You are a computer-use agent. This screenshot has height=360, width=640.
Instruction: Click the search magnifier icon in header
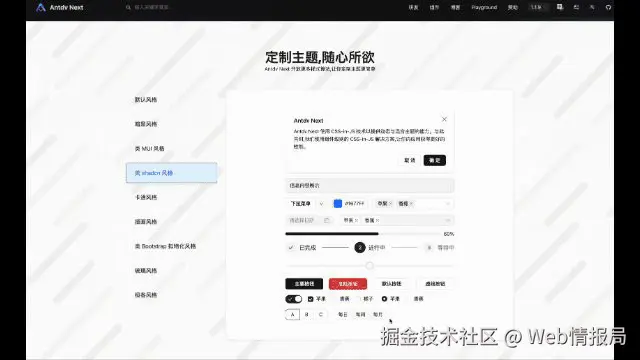pos(128,7)
